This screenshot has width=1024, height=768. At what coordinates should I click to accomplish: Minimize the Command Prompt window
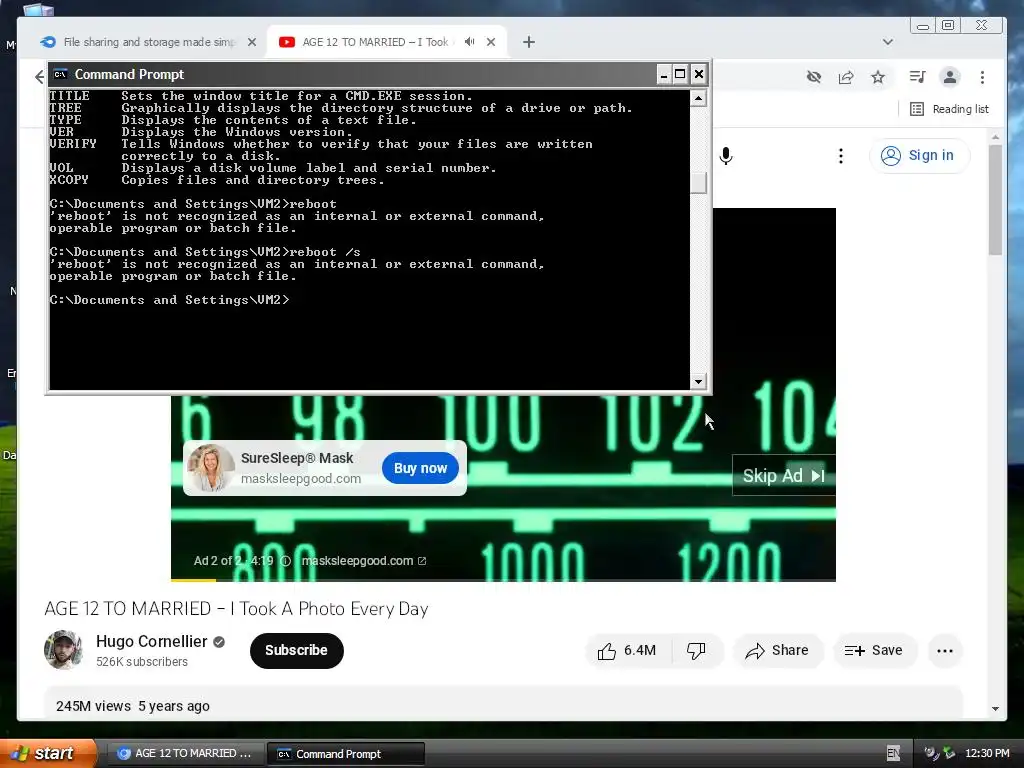point(664,74)
